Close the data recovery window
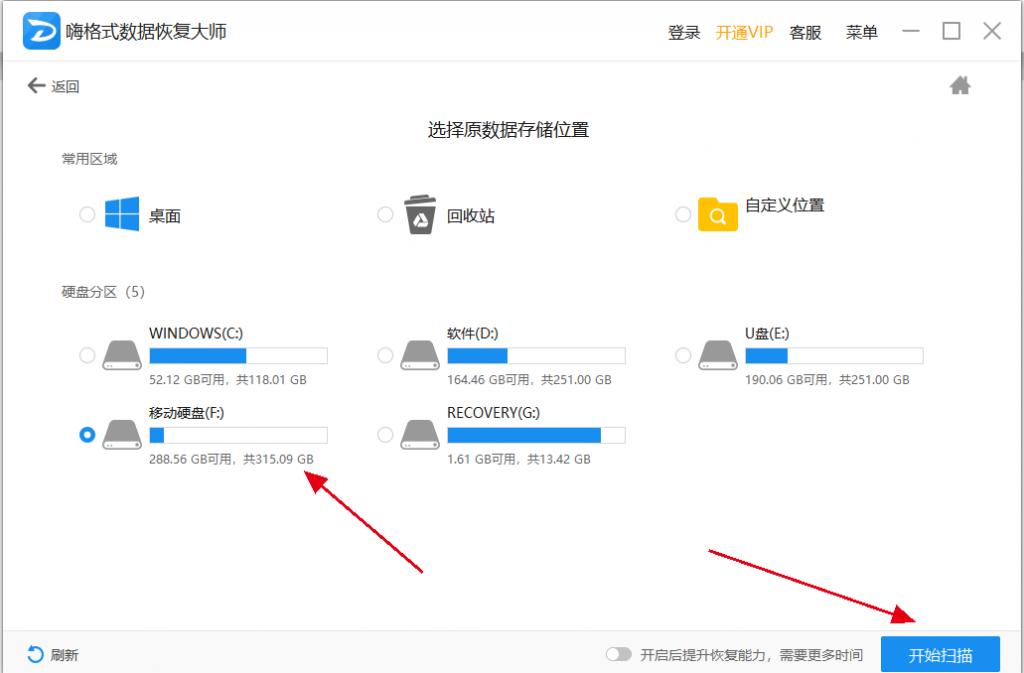Image resolution: width=1024 pixels, height=673 pixels. (992, 31)
